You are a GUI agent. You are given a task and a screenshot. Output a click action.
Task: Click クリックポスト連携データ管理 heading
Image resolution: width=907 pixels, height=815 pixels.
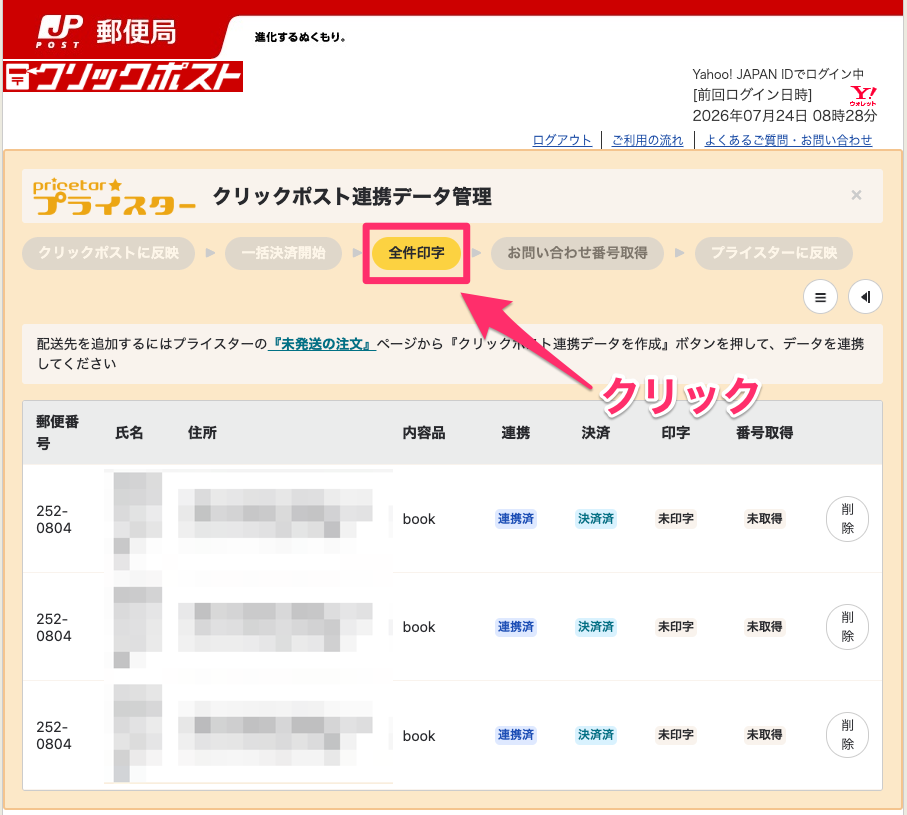pos(352,197)
